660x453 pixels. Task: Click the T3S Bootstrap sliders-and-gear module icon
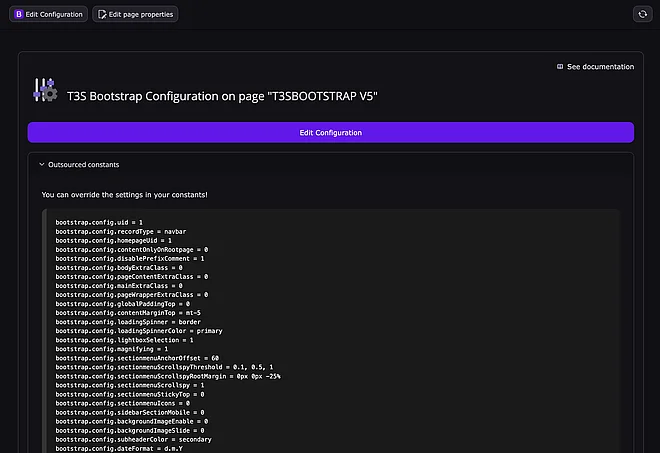click(46, 90)
